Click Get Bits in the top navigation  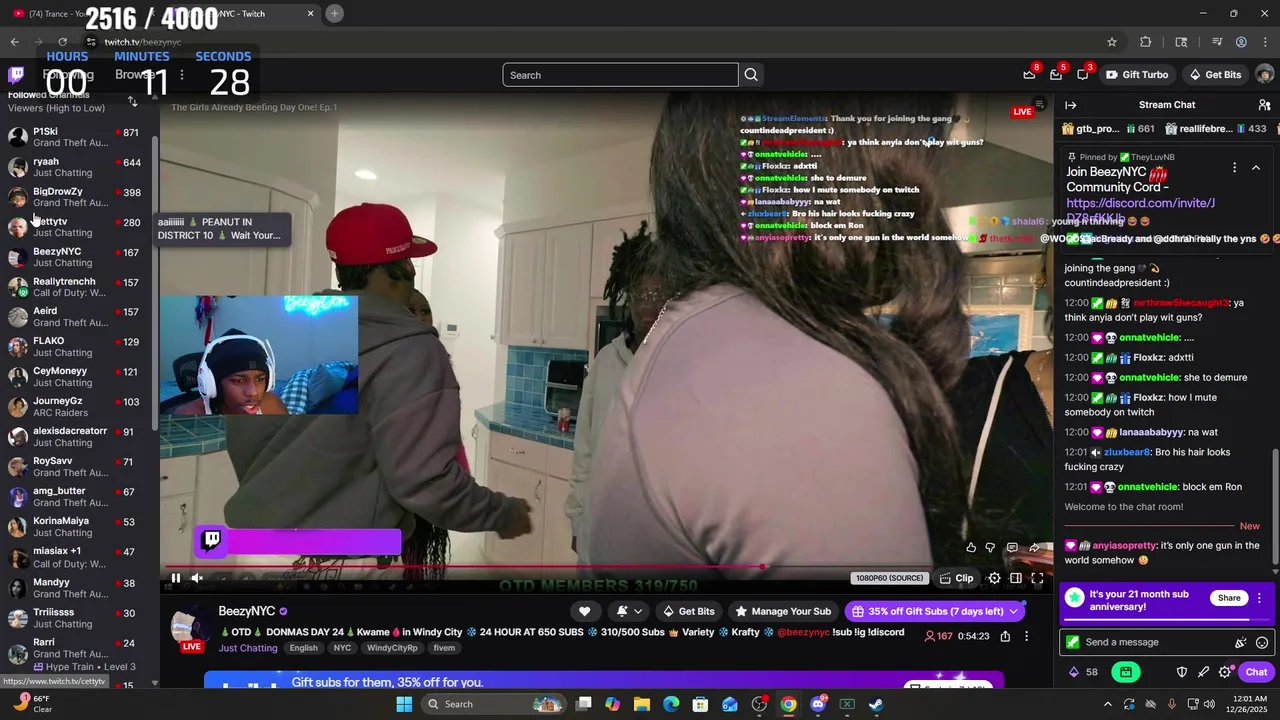point(1214,75)
